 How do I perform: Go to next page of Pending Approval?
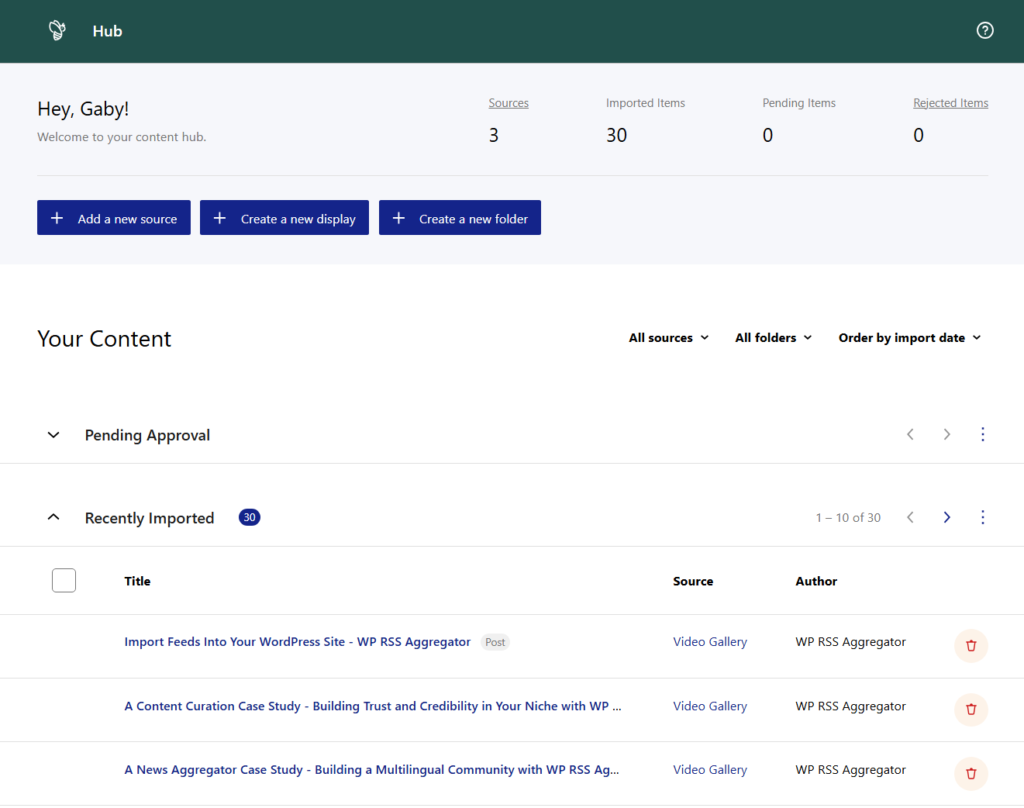coord(946,434)
